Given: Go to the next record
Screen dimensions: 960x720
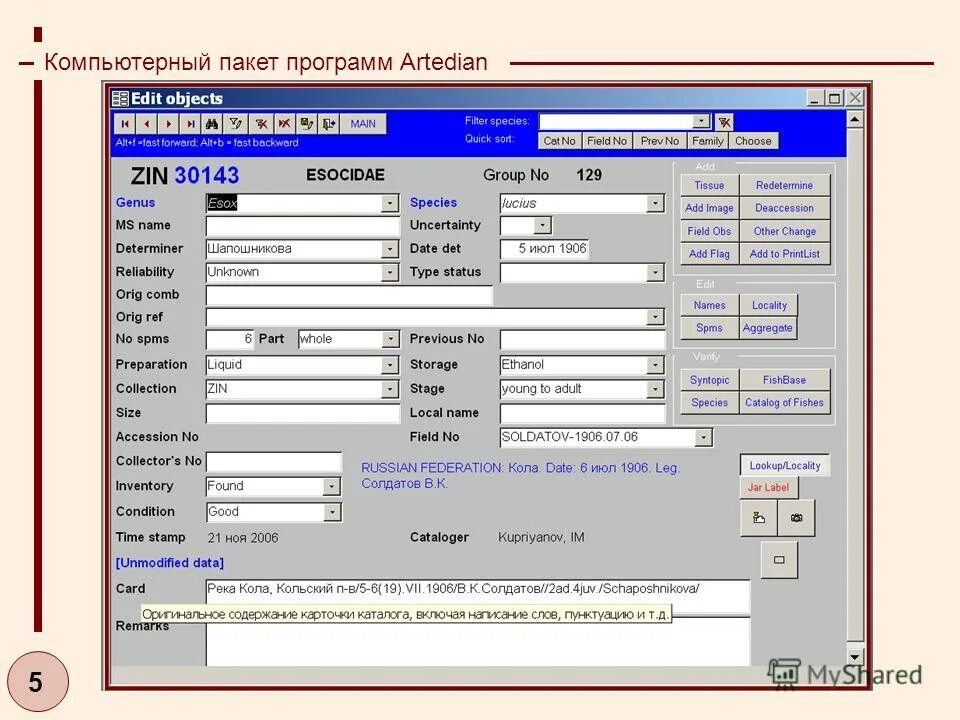Looking at the screenshot, I should [x=168, y=124].
